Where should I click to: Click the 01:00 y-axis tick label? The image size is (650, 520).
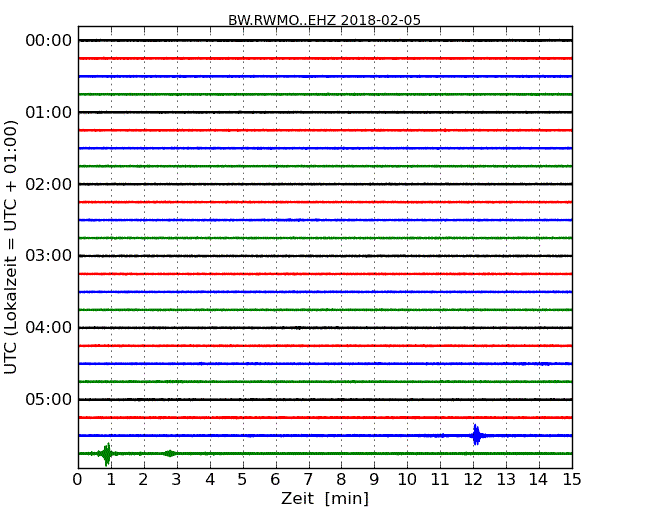49,112
